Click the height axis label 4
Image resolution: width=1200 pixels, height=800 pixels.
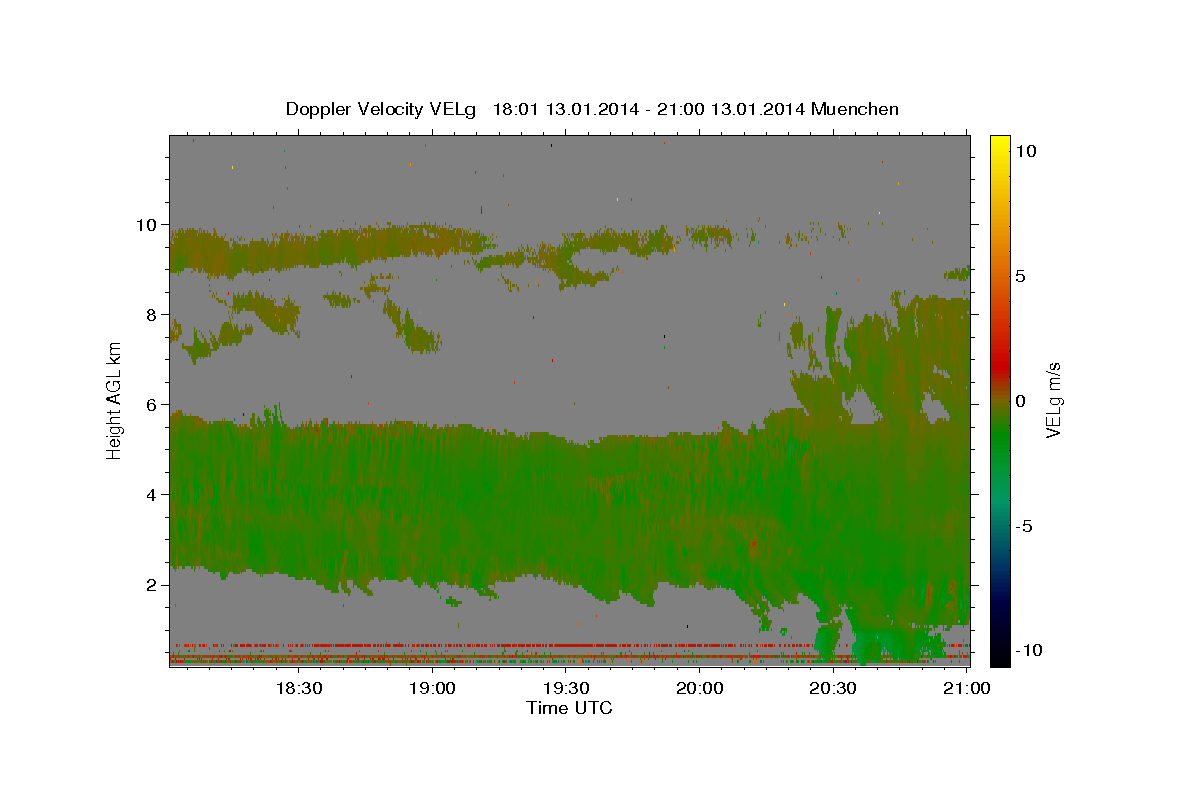point(153,494)
